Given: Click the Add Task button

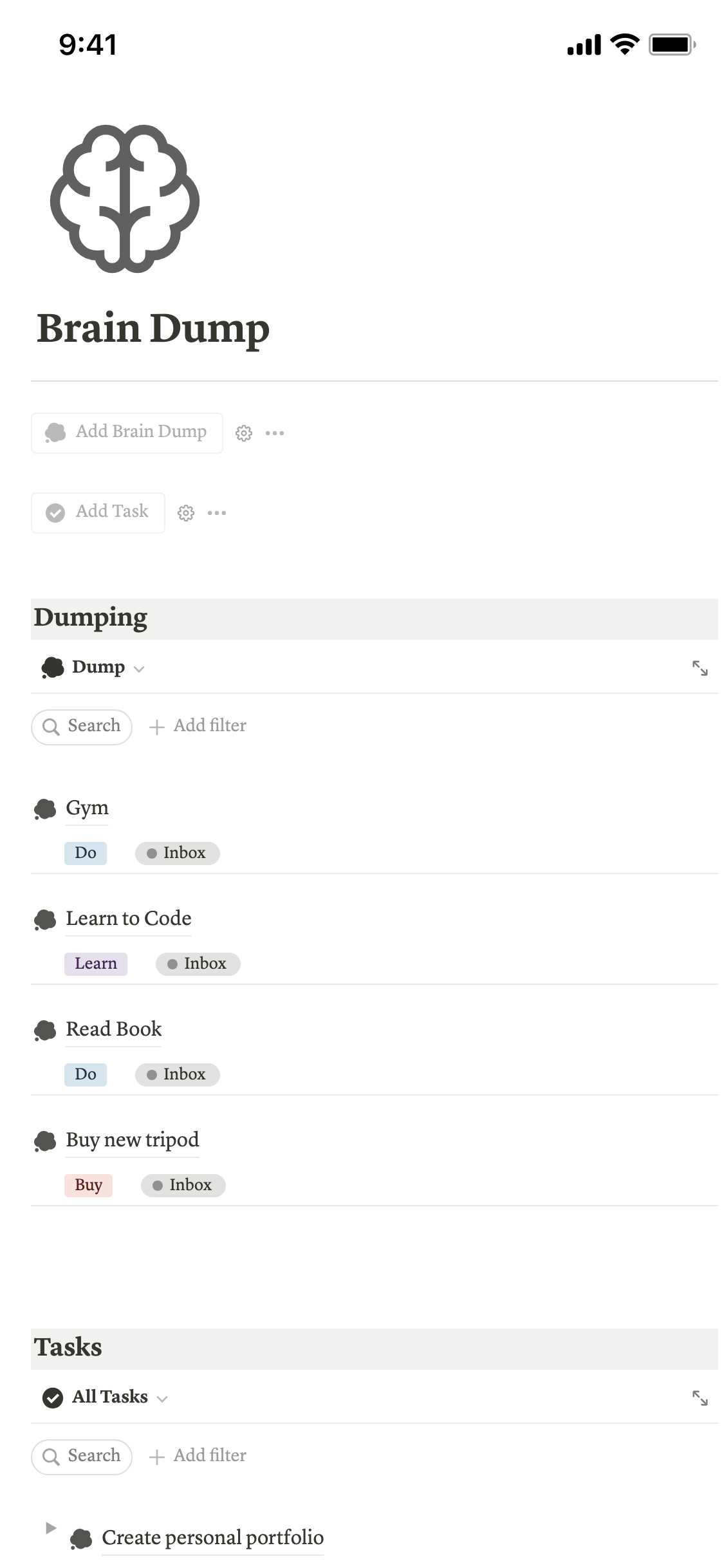Looking at the screenshot, I should point(98,513).
